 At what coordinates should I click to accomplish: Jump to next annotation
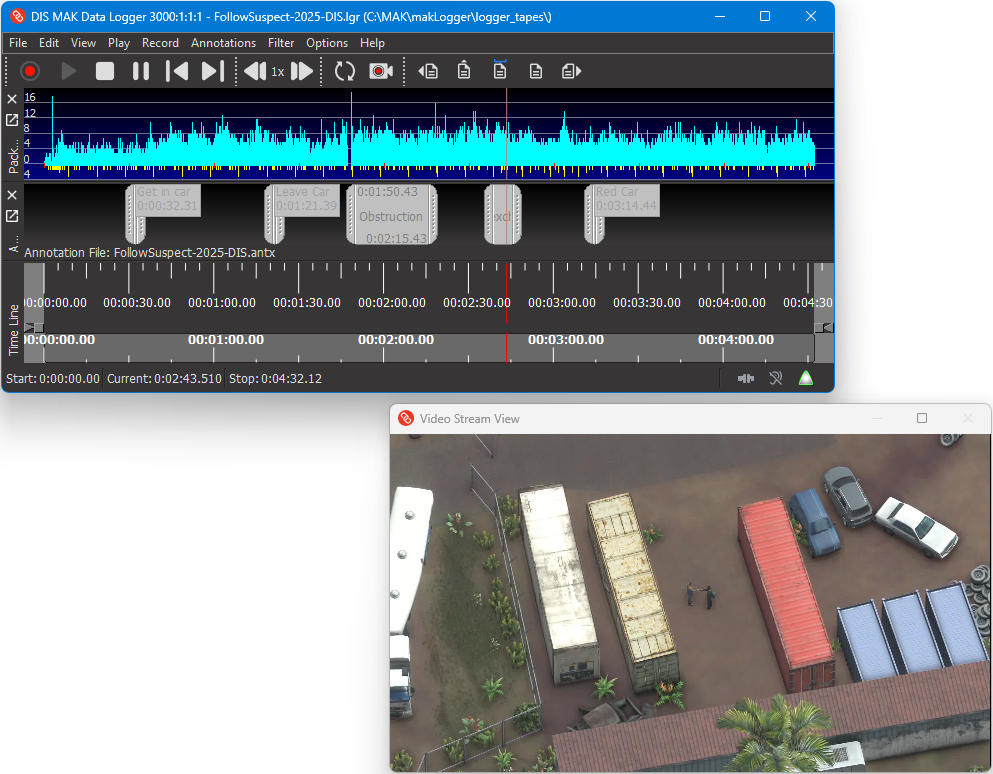pos(571,71)
